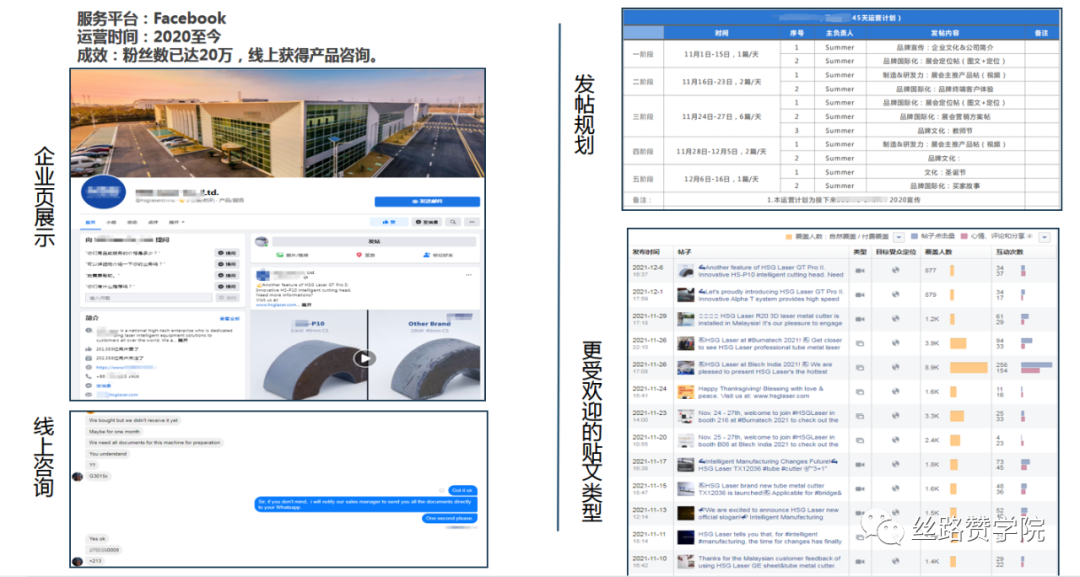Click the thumbnail of the Happy Thanksgiving post
Screen dimensions: 1080x577
coord(685,392)
